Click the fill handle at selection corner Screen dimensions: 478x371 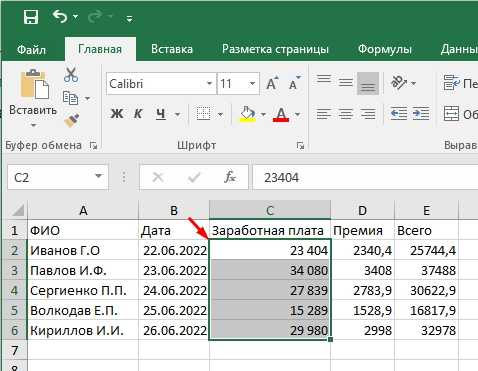click(x=330, y=340)
